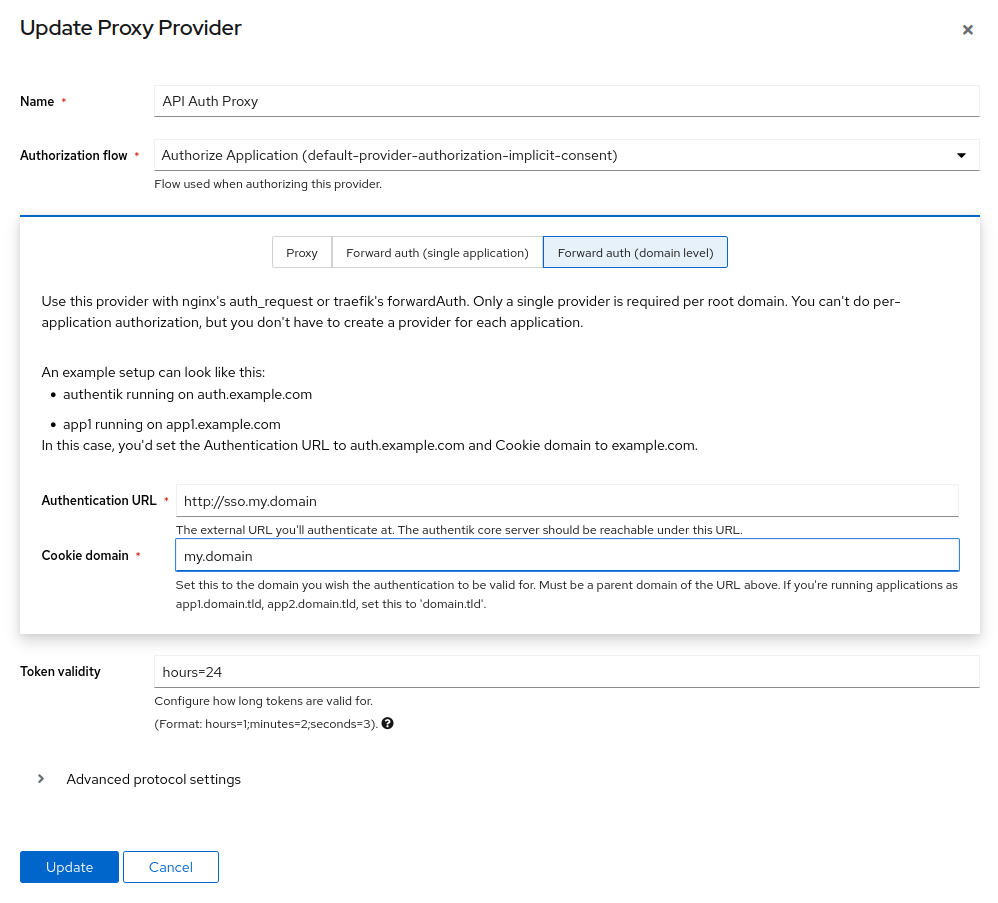
Task: Focus the Authentication URL input
Action: 566,500
